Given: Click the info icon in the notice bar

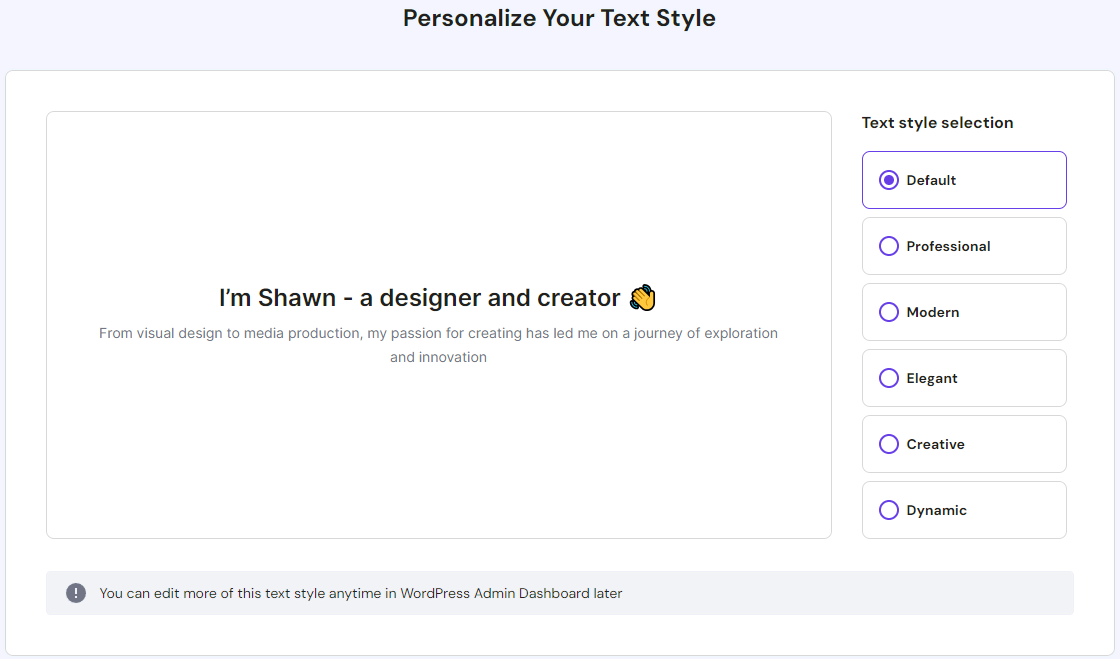Looking at the screenshot, I should pyautogui.click(x=75, y=593).
